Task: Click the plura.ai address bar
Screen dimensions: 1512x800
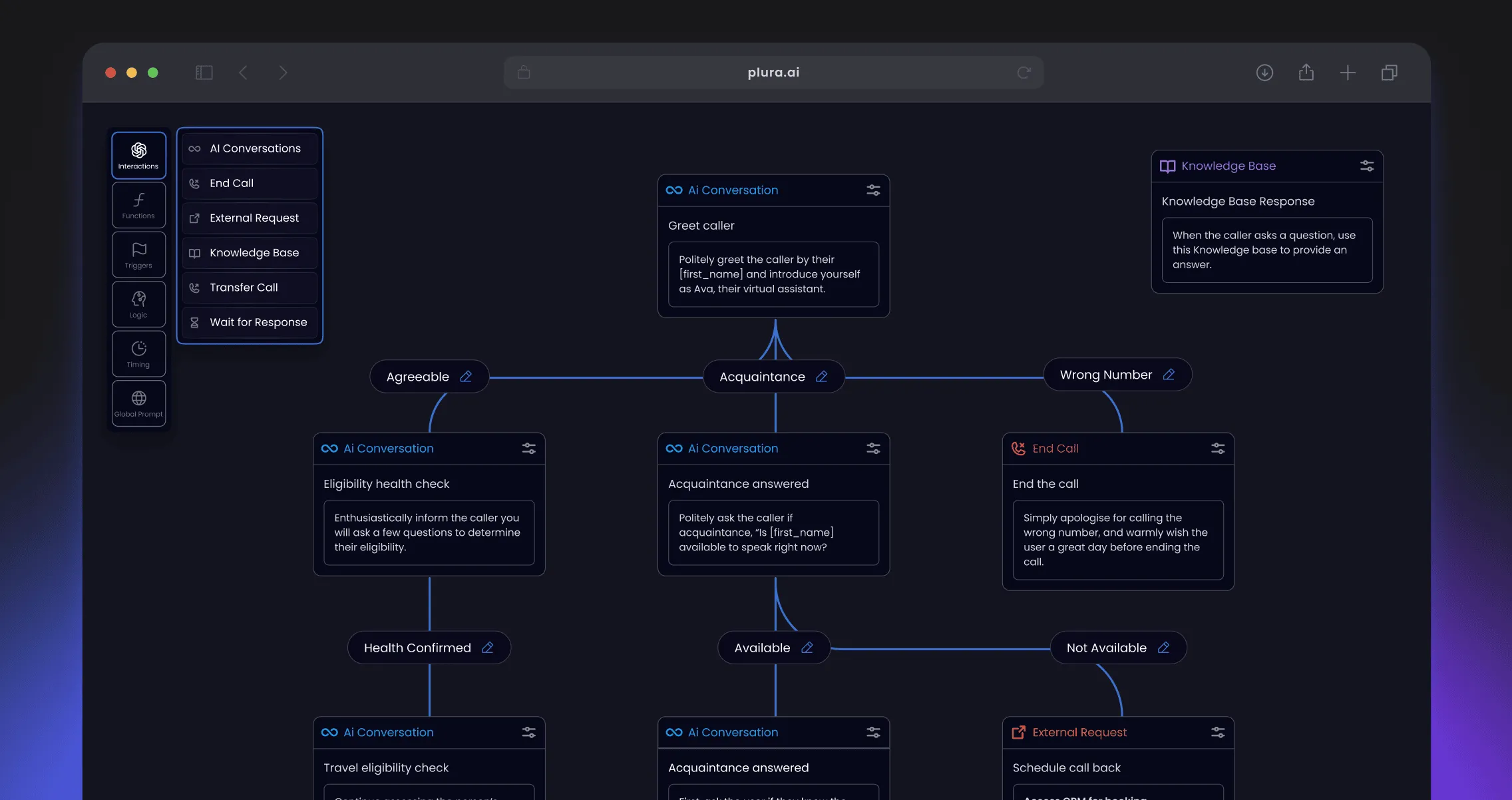Action: point(773,73)
